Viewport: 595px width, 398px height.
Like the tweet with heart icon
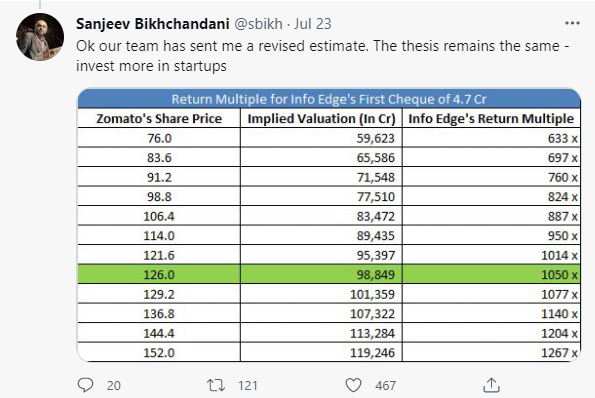[353, 385]
